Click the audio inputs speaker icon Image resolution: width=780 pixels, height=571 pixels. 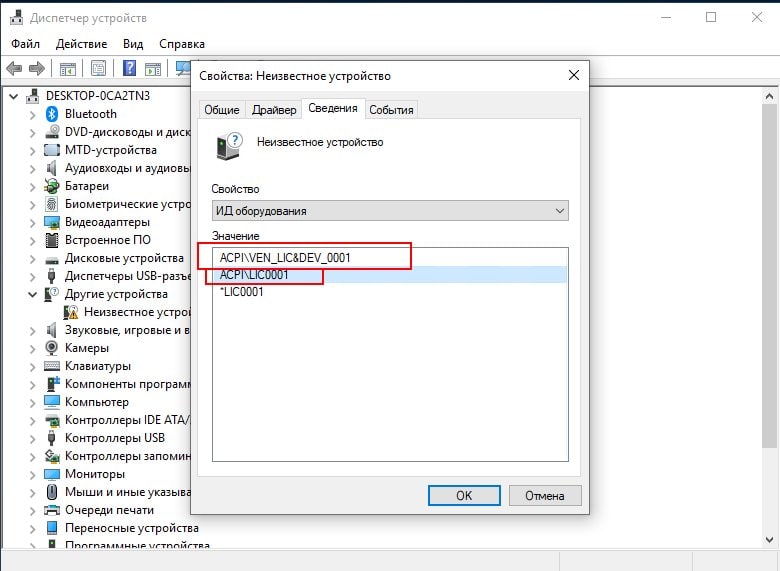[52, 168]
